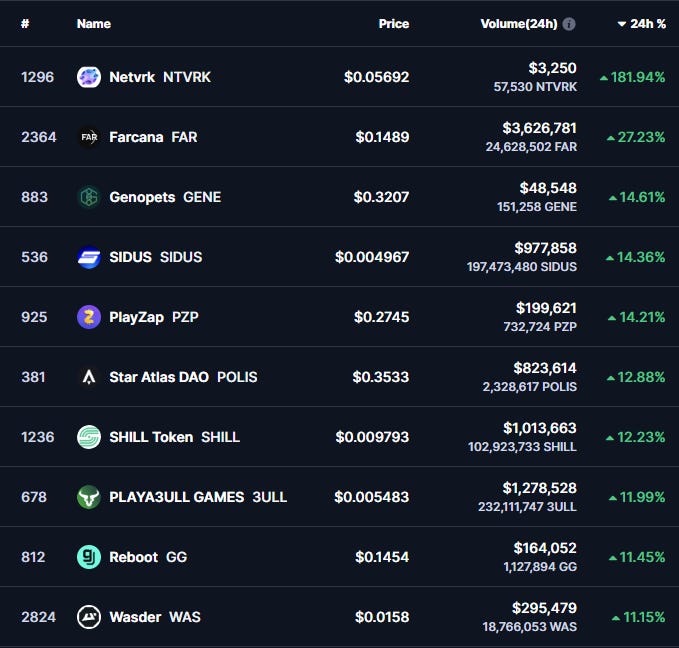Click the 11.15% change value
Viewport: 679px width, 648px height.
coord(644,617)
